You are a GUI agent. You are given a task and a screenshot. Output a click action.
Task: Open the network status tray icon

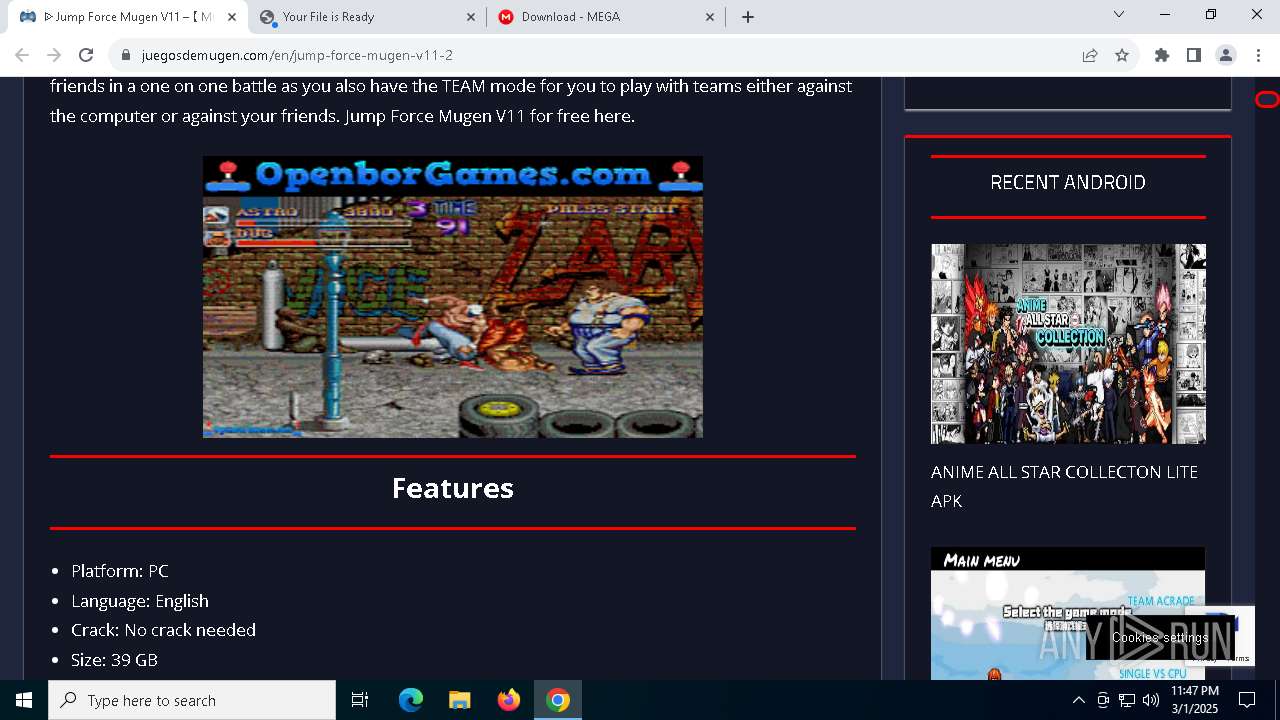click(1127, 700)
